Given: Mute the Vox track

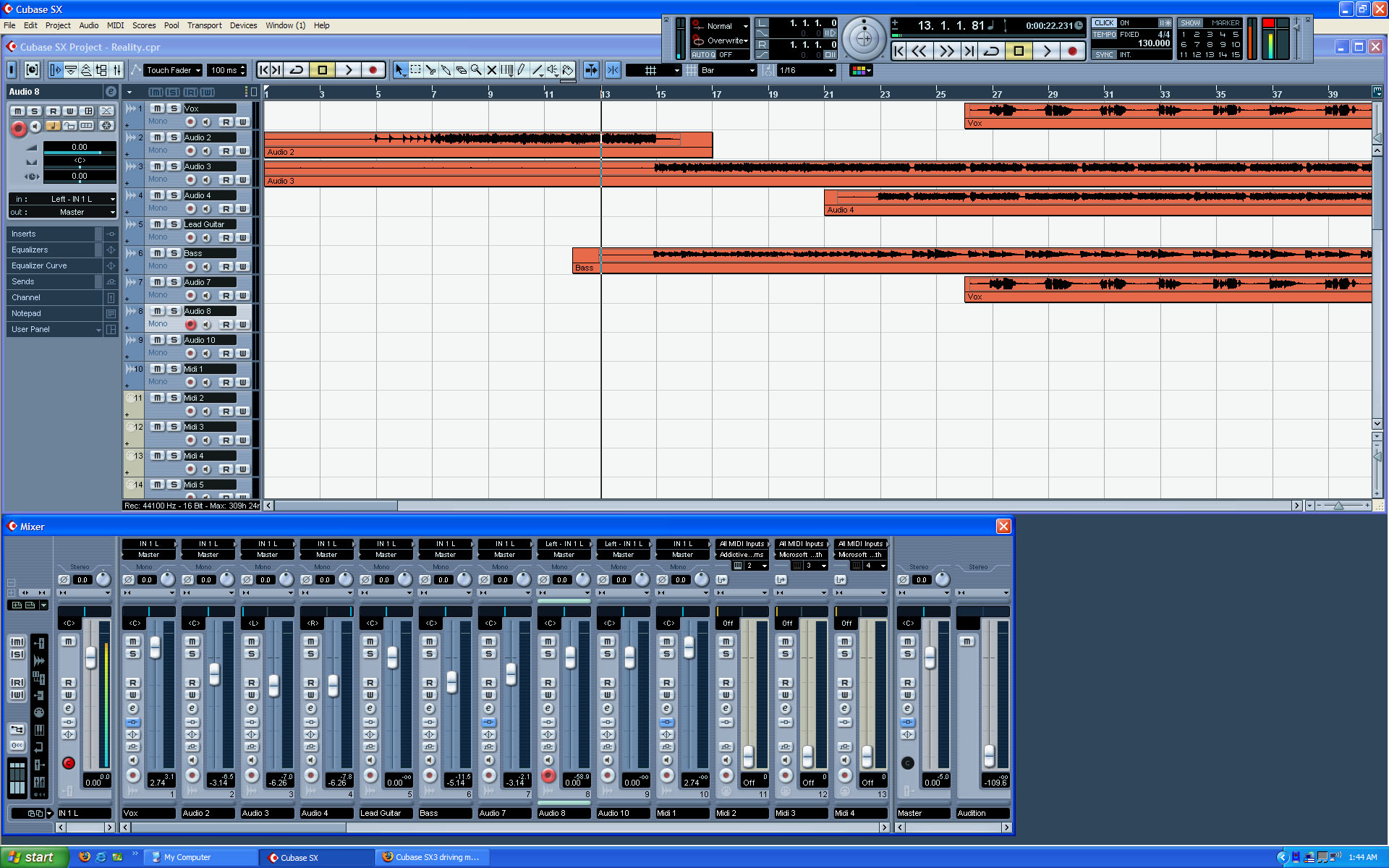Looking at the screenshot, I should click(x=157, y=109).
